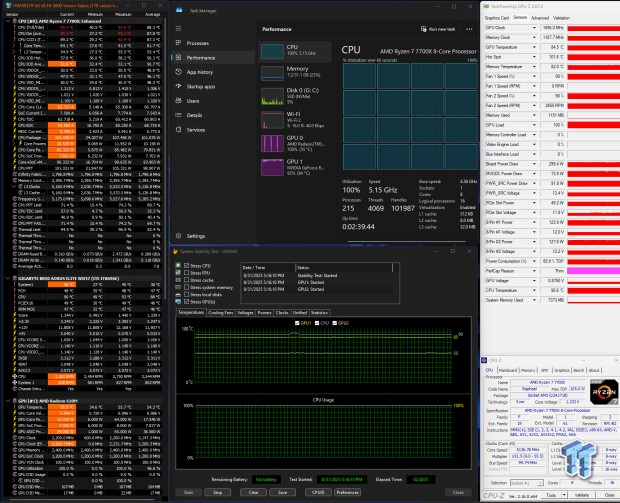Click Task Manager title bar icon
Screen dimensions: 620x503
pyautogui.click(x=179, y=10)
